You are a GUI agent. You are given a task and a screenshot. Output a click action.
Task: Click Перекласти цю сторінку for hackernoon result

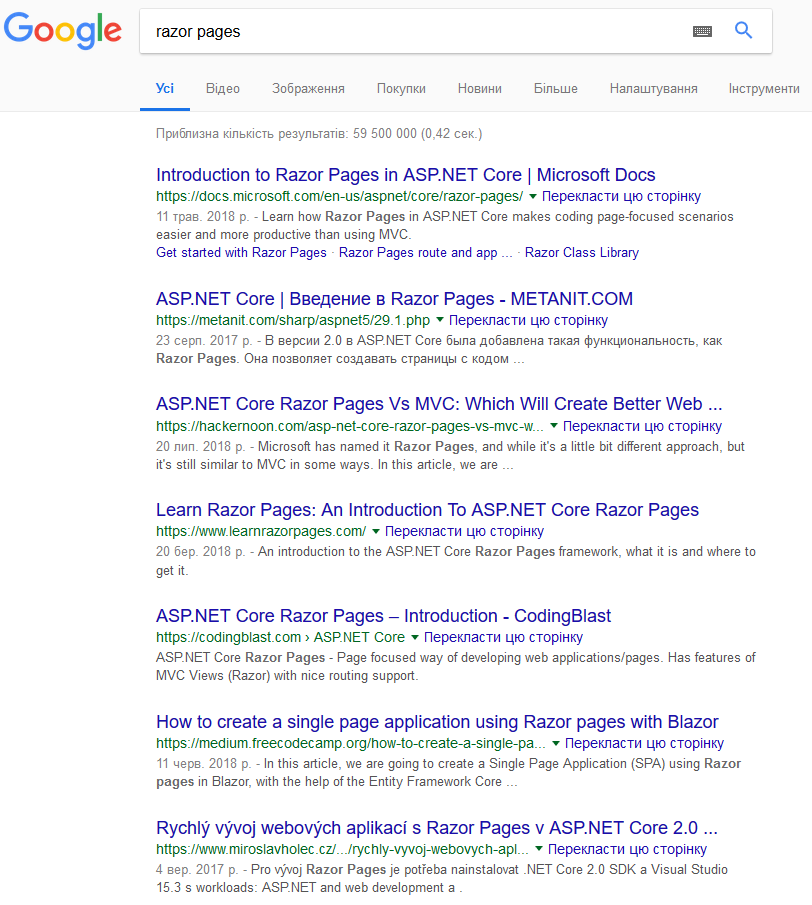click(642, 426)
